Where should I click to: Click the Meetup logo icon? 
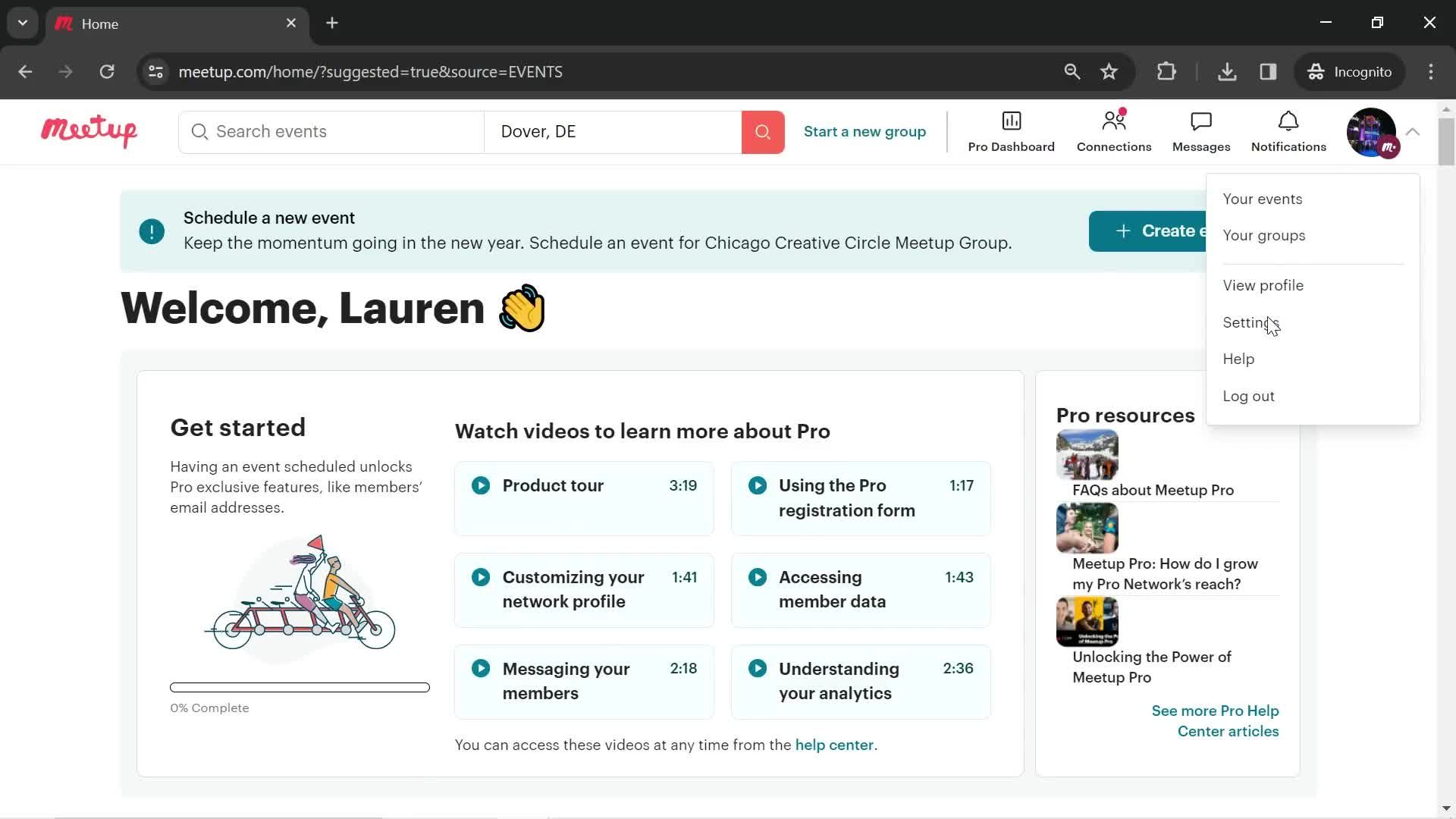(x=89, y=130)
